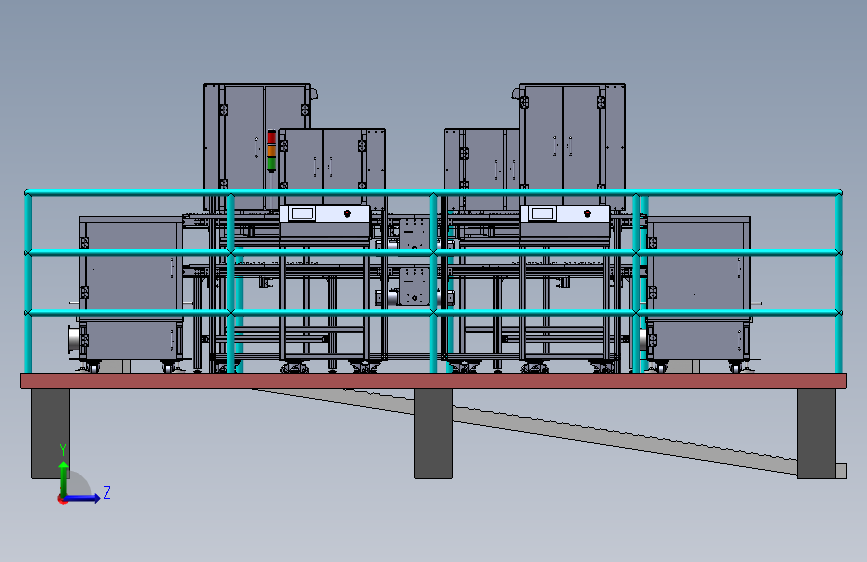Click the left control panel display screen
Screen dimensions: 867x562
point(302,213)
